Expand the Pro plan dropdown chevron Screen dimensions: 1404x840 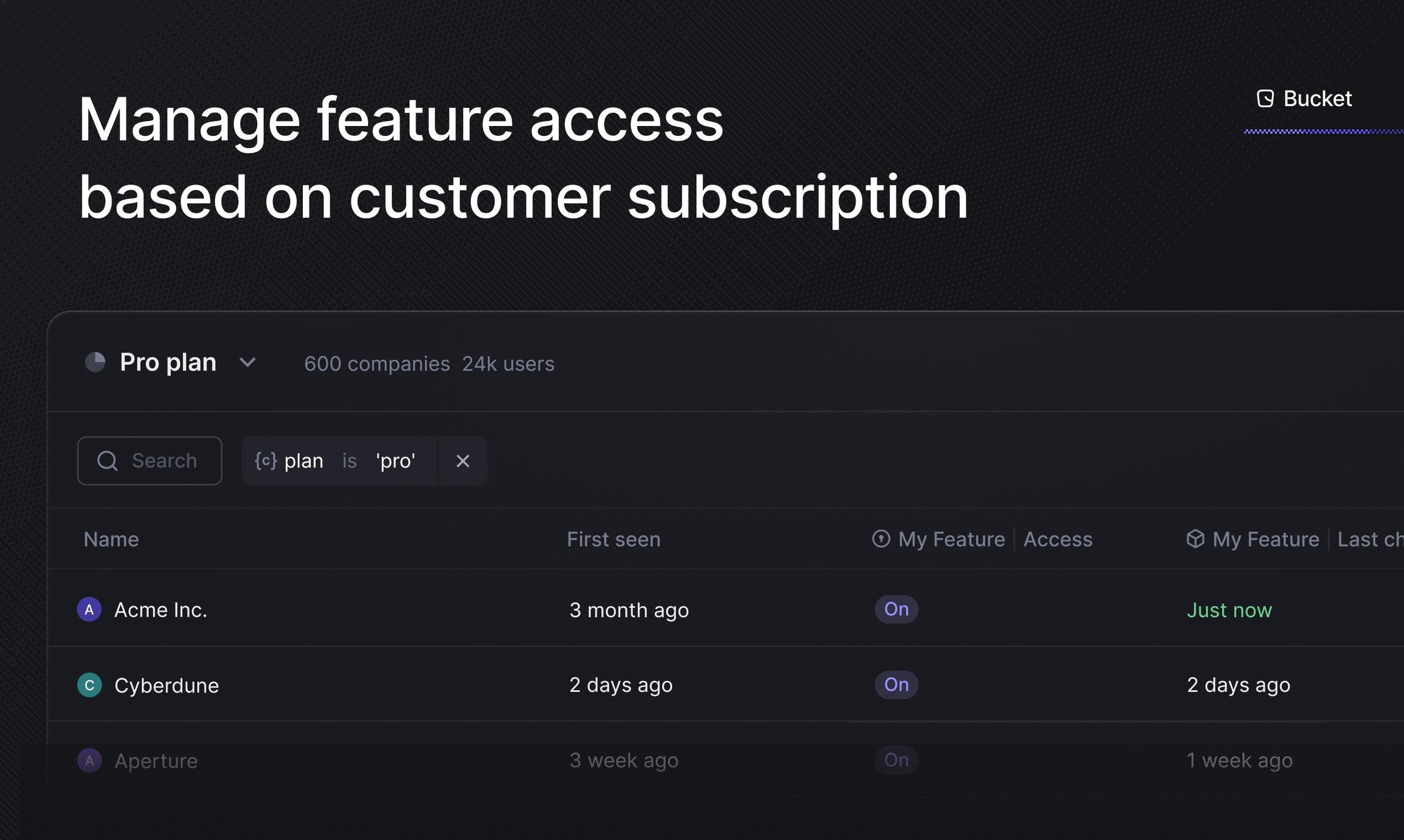[247, 363]
